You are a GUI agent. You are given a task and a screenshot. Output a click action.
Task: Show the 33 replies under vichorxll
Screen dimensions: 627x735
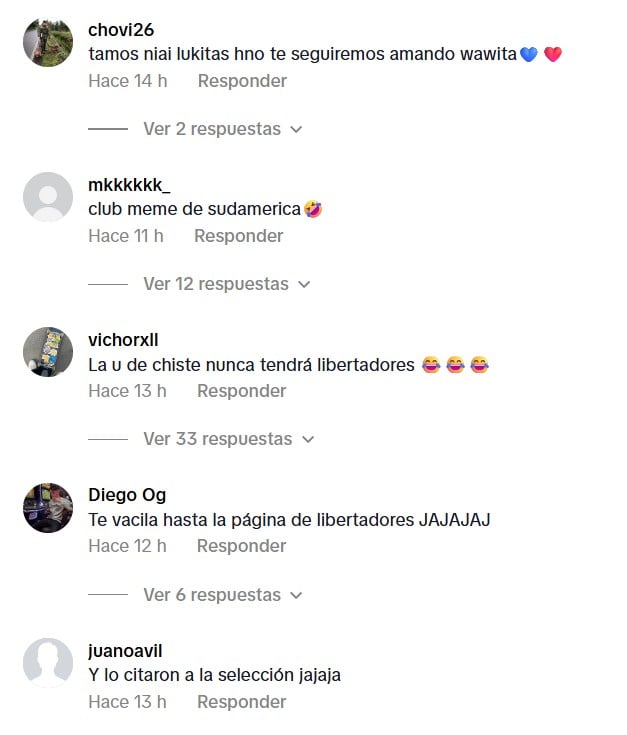pos(229,439)
